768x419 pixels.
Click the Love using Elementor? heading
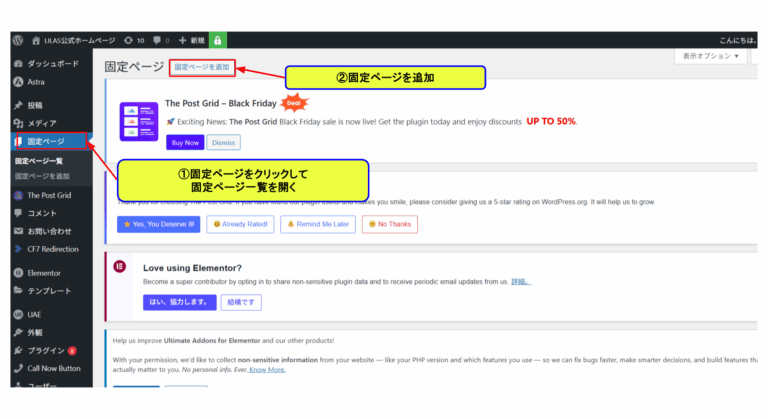[192, 268]
